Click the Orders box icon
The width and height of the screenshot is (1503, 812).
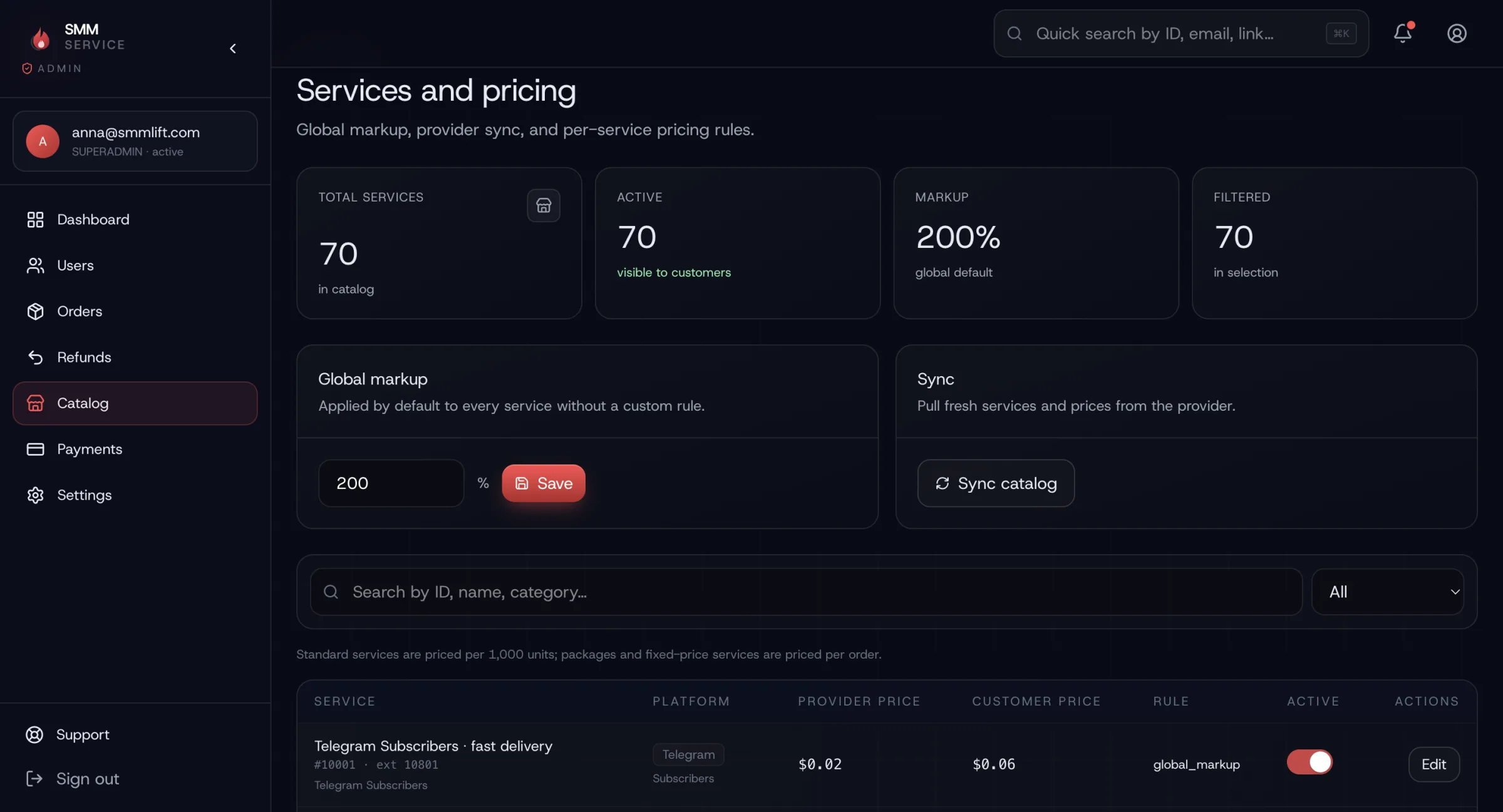(x=35, y=311)
